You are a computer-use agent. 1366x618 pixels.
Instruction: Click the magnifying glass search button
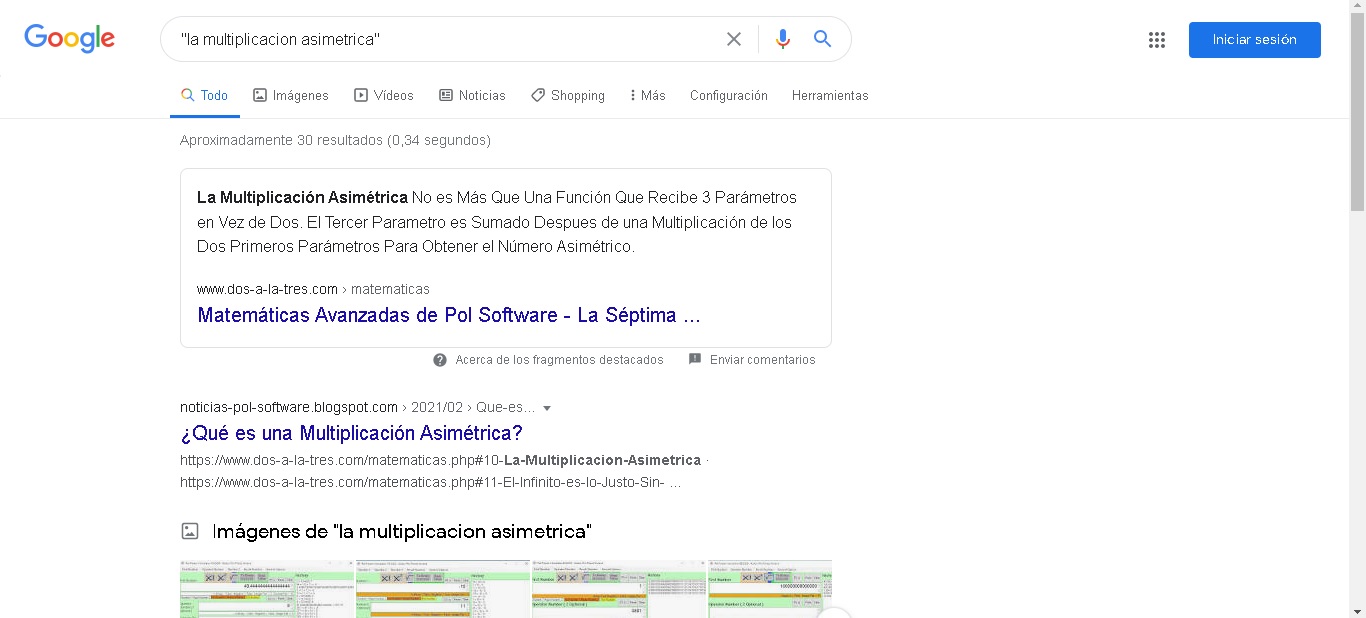click(822, 39)
